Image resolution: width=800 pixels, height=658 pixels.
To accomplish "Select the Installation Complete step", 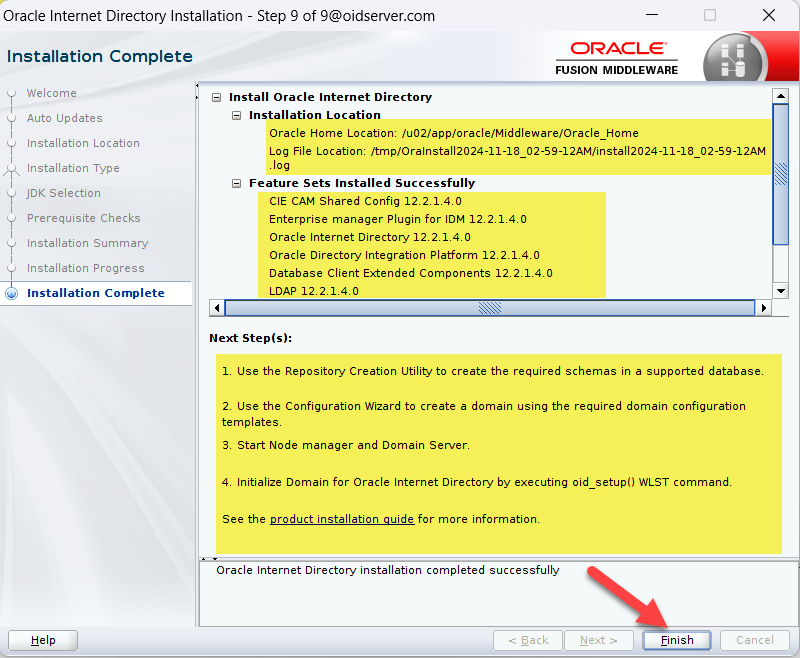I will (95, 293).
